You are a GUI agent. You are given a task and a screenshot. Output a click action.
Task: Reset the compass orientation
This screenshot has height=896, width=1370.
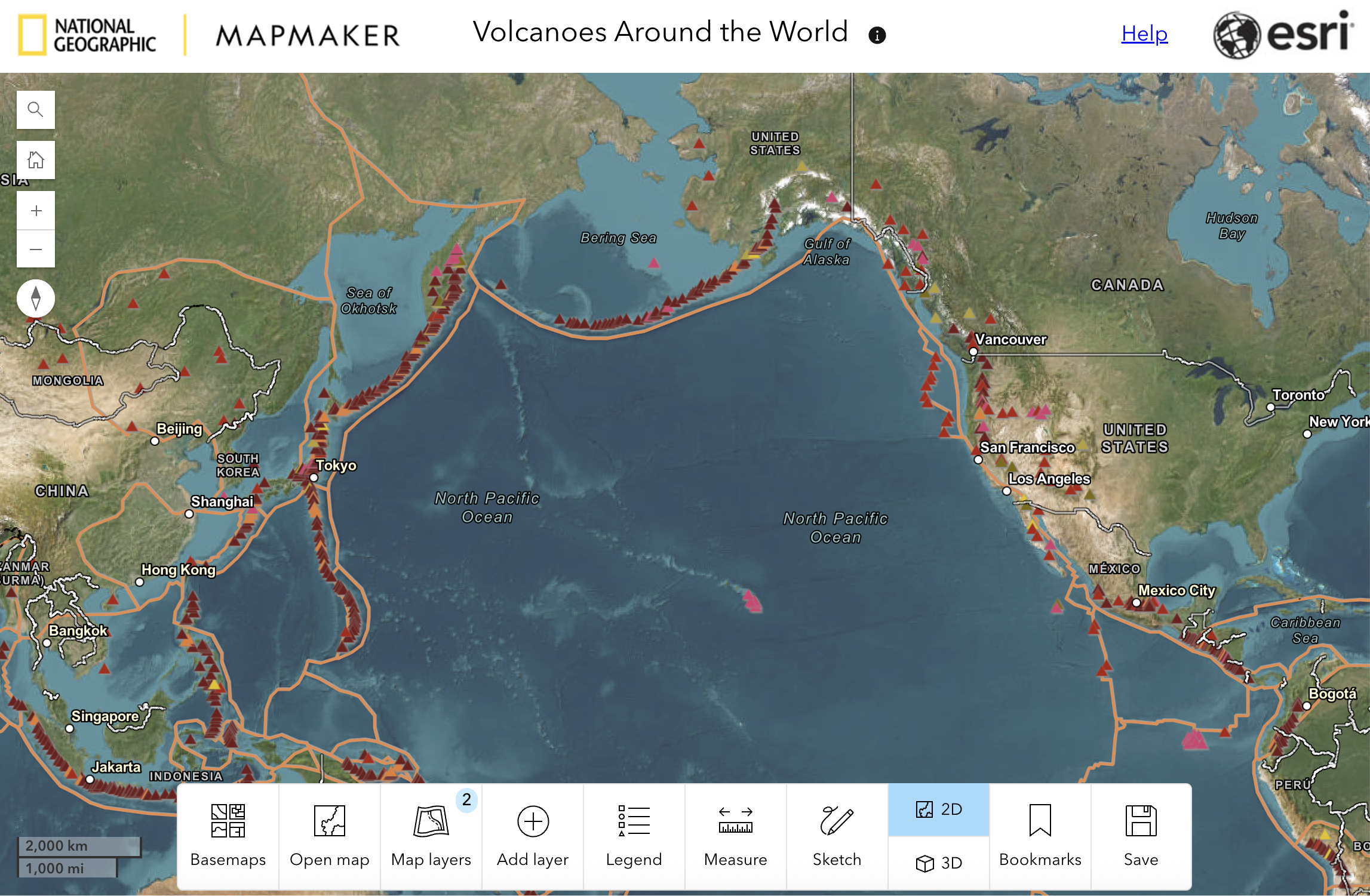pos(36,298)
